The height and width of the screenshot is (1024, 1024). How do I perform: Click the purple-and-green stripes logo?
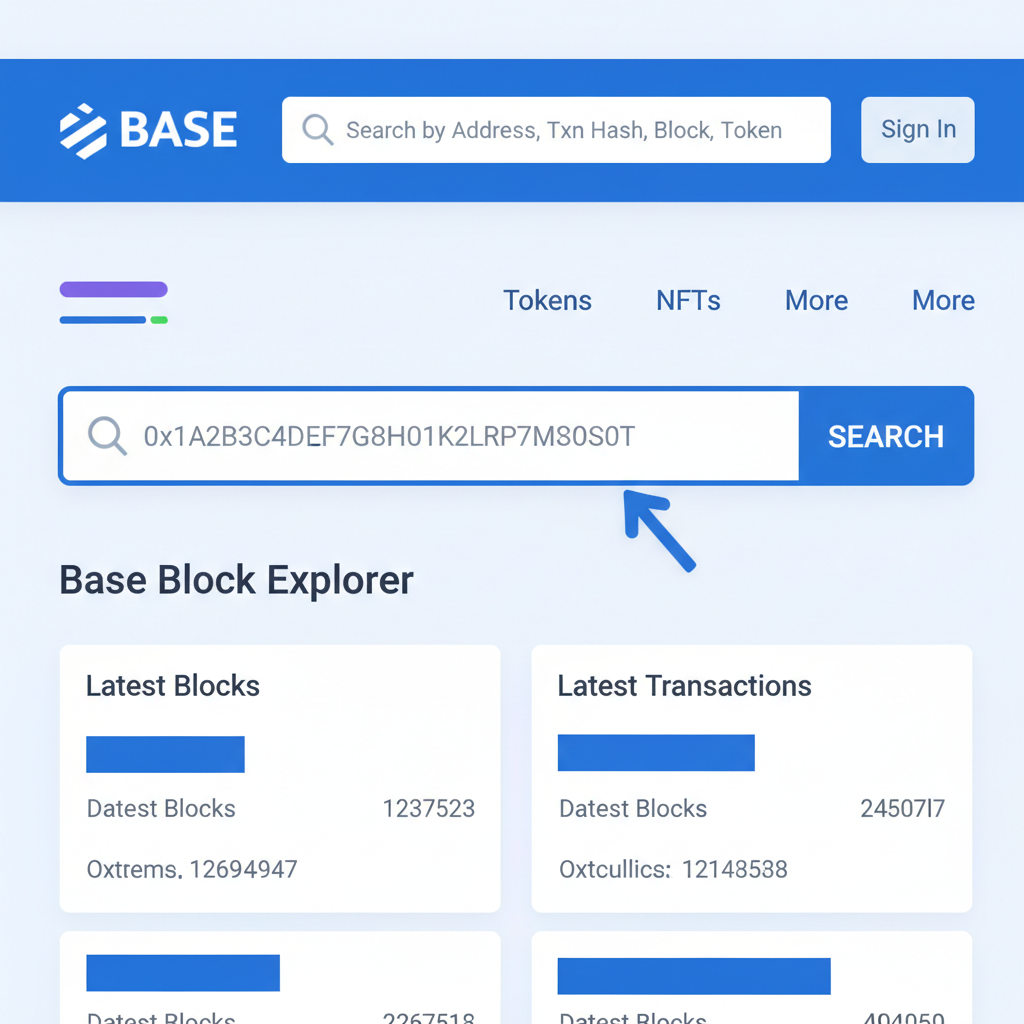click(113, 302)
